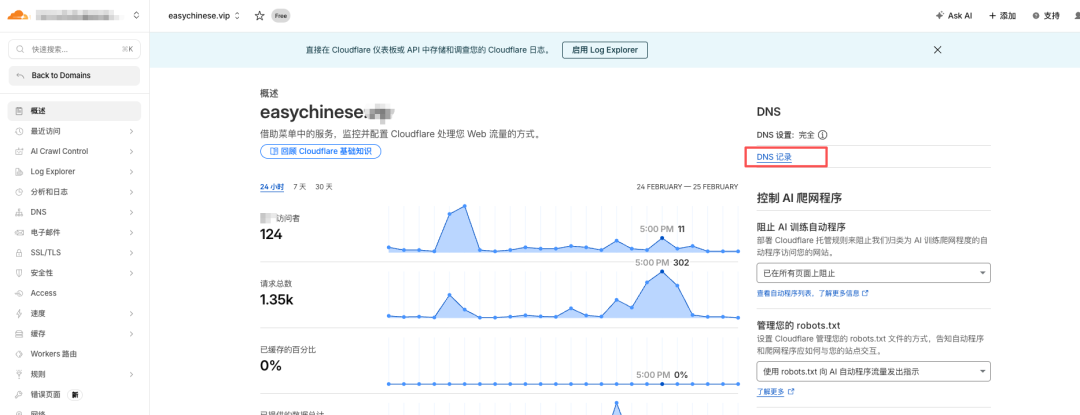Click the 规则 sidebar icon
Image resolution: width=1080 pixels, height=415 pixels.
[x=19, y=374]
